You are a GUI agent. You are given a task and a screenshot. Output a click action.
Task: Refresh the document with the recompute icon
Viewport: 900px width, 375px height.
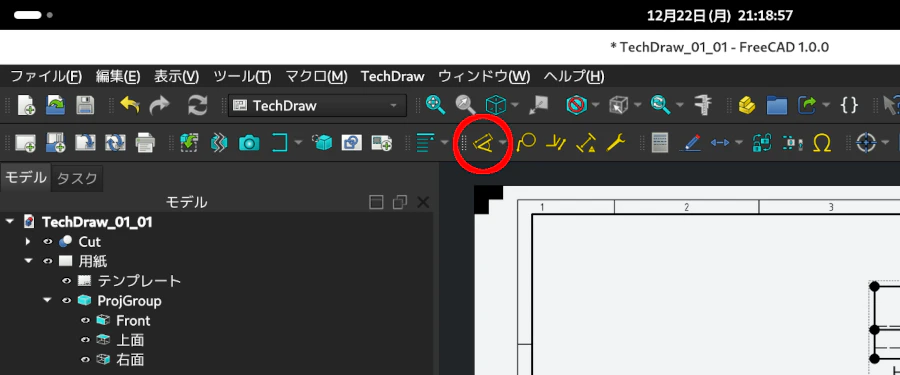197,105
